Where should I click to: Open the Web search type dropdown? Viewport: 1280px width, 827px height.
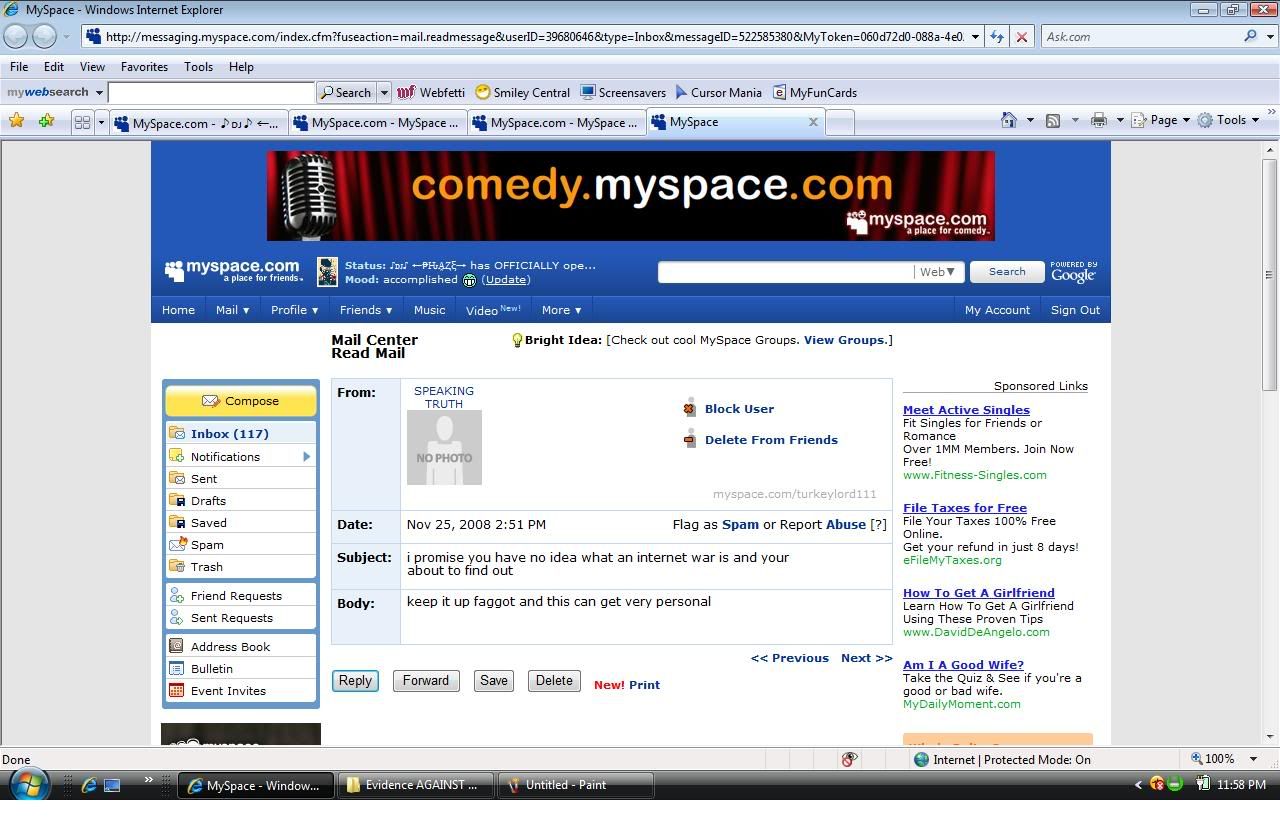[937, 272]
